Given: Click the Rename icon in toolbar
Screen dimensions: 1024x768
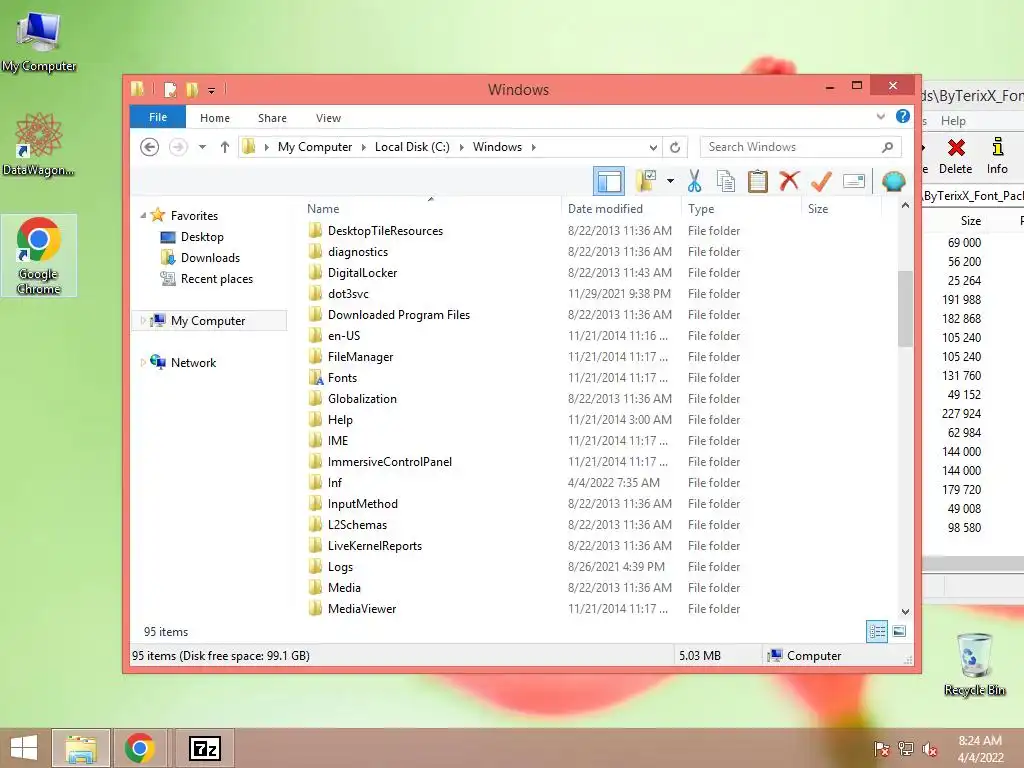Looking at the screenshot, I should tap(854, 181).
